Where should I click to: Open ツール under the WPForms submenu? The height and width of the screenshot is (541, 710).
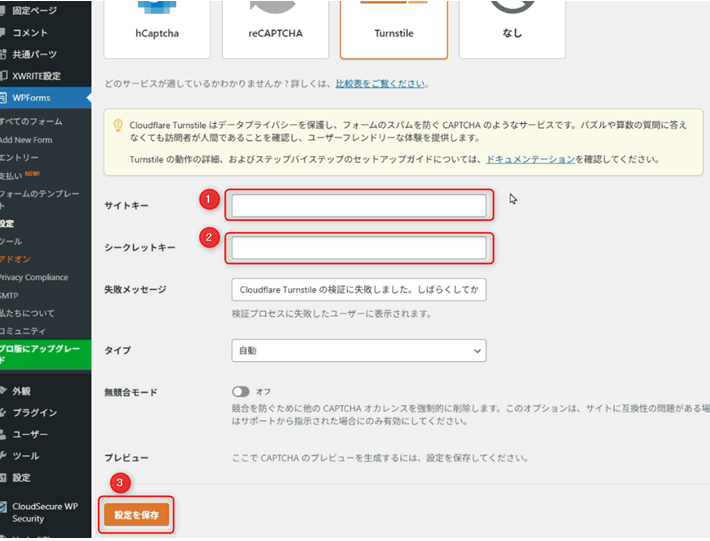11,241
